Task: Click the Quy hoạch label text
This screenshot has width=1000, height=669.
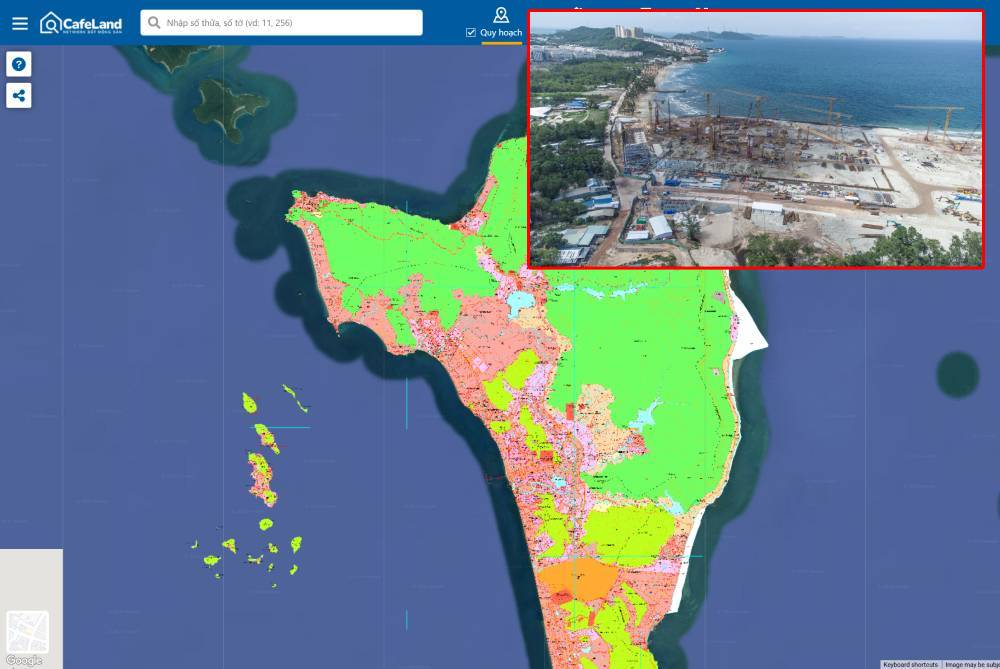Action: click(x=498, y=33)
